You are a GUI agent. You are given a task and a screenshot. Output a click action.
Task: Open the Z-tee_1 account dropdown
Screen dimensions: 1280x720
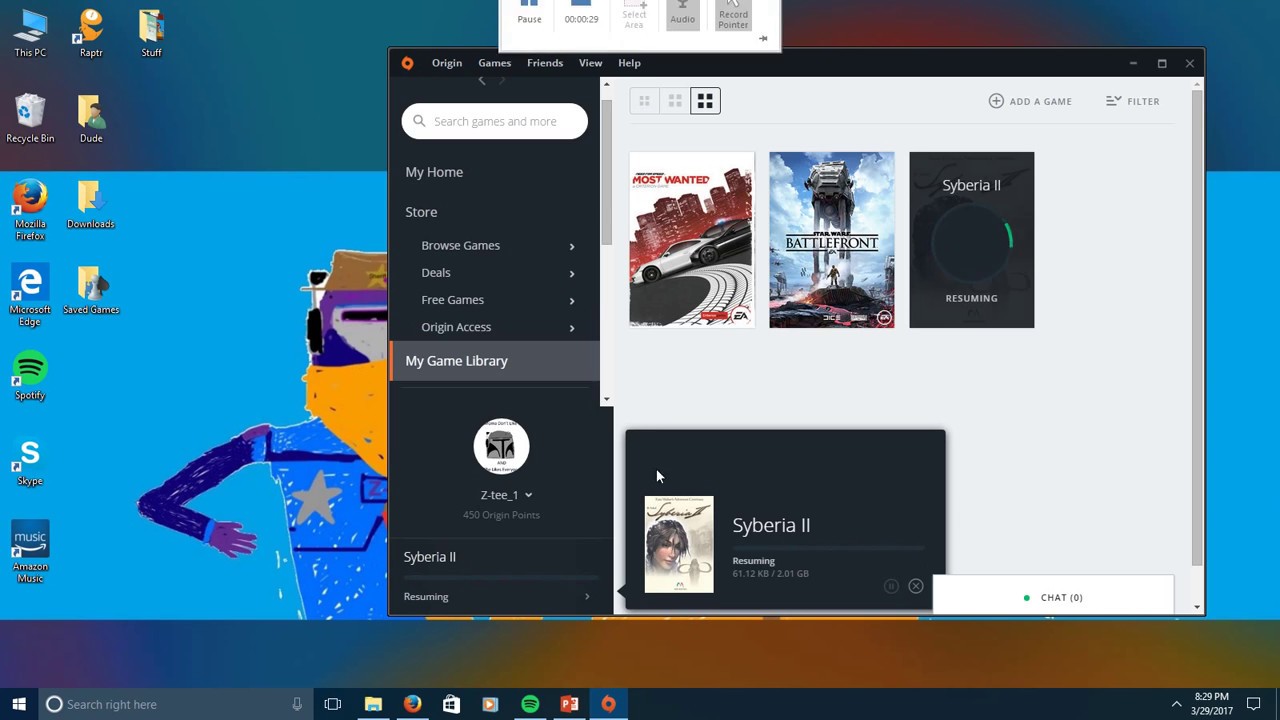click(x=528, y=495)
